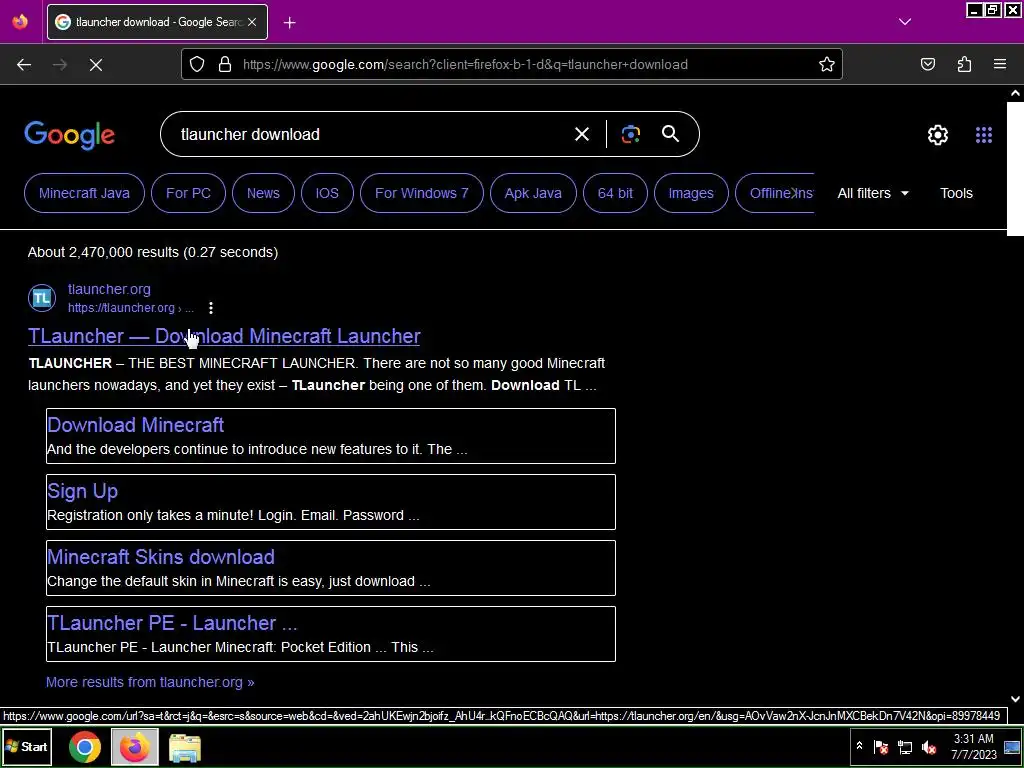This screenshot has height=768, width=1024.
Task: Click the network tray icon
Action: tap(904, 747)
